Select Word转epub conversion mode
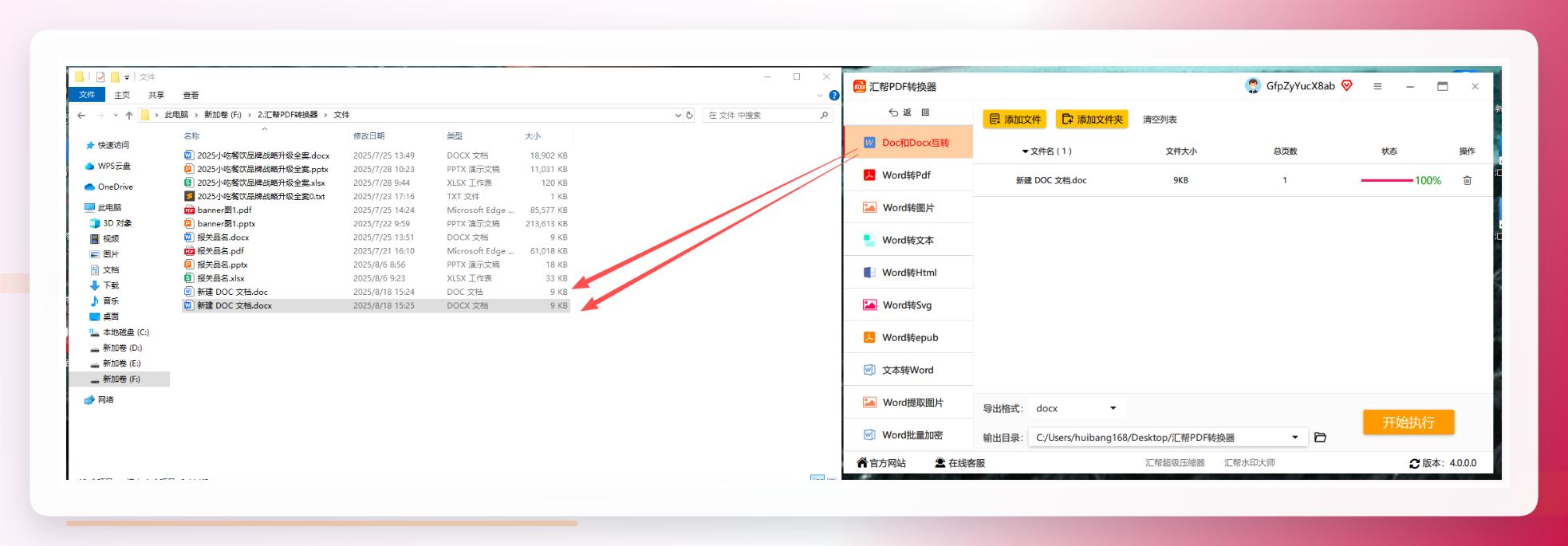The height and width of the screenshot is (546, 1568). pos(908,338)
